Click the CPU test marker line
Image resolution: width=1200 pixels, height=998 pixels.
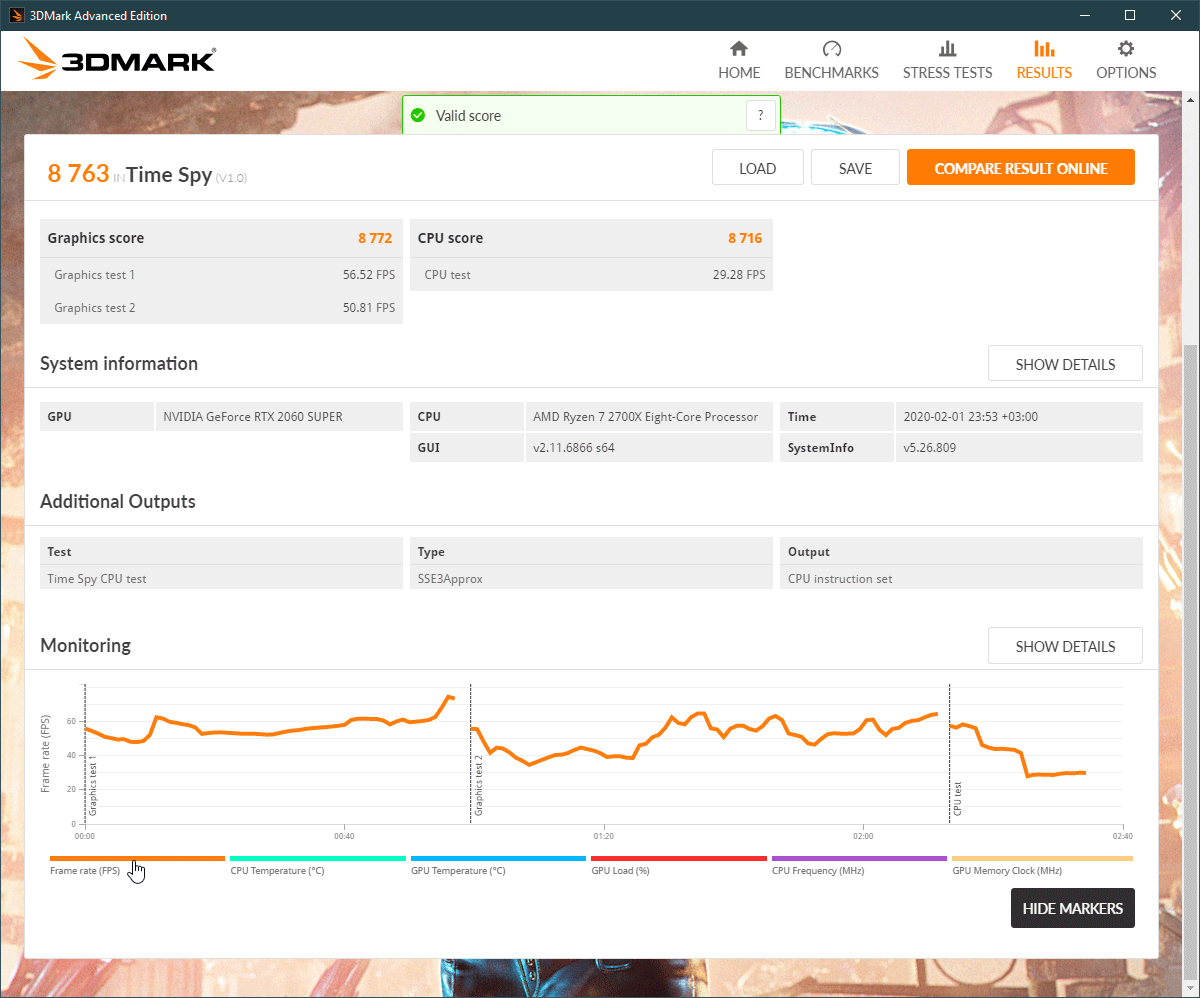coord(949,754)
